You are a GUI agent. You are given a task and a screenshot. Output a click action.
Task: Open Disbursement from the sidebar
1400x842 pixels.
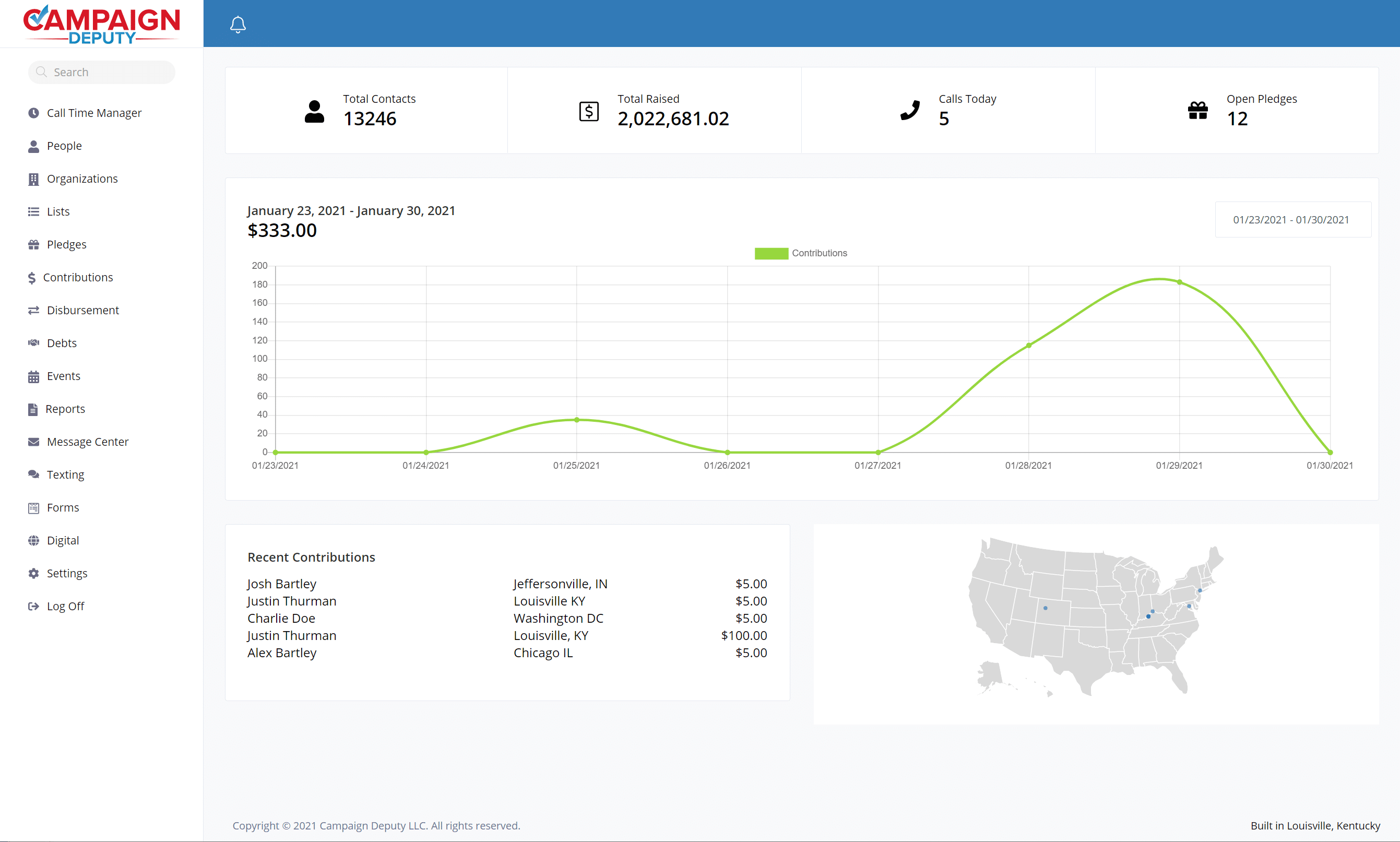coord(83,311)
